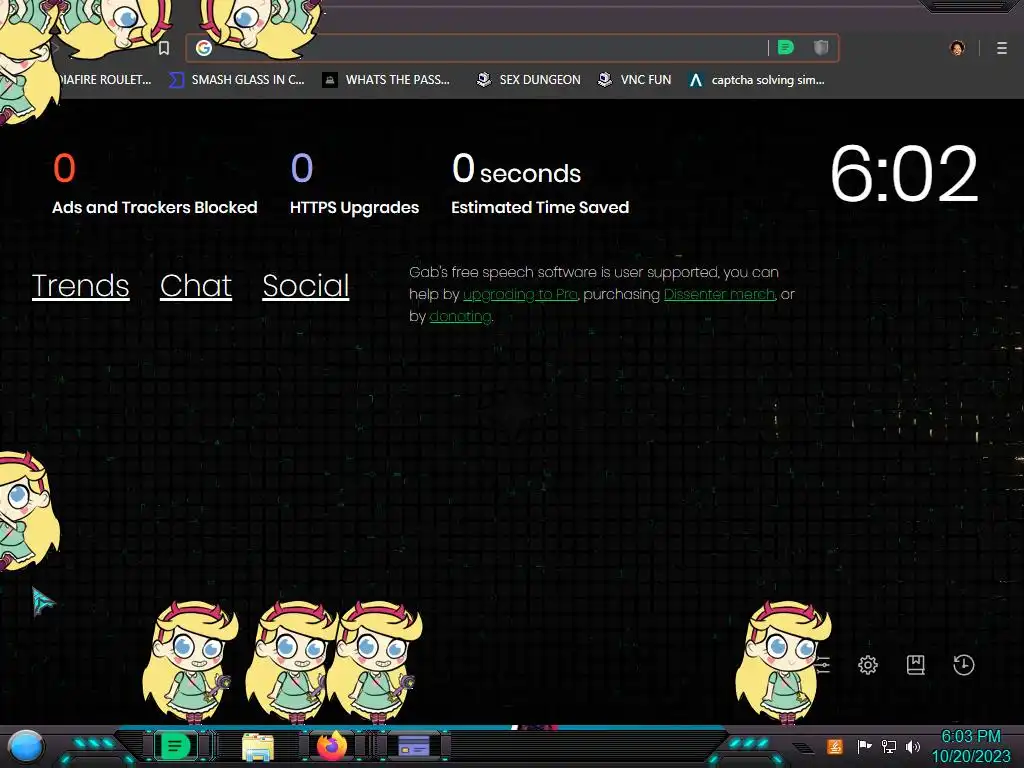Click the blue Start orb button
Viewport: 1024px width, 768px height.
tap(26, 747)
